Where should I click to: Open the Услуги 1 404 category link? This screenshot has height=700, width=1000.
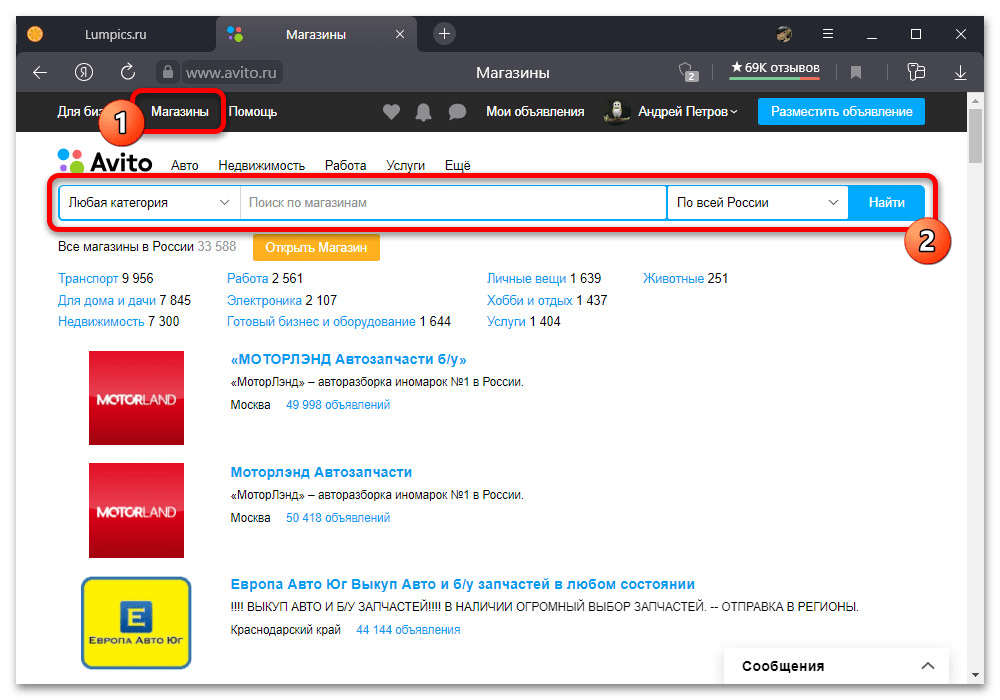(x=506, y=321)
